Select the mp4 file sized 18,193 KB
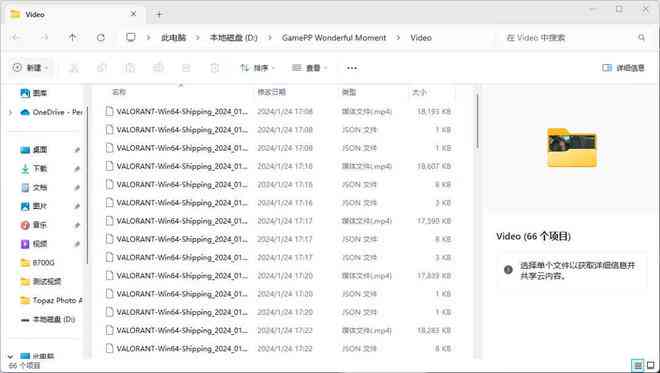 (x=278, y=112)
